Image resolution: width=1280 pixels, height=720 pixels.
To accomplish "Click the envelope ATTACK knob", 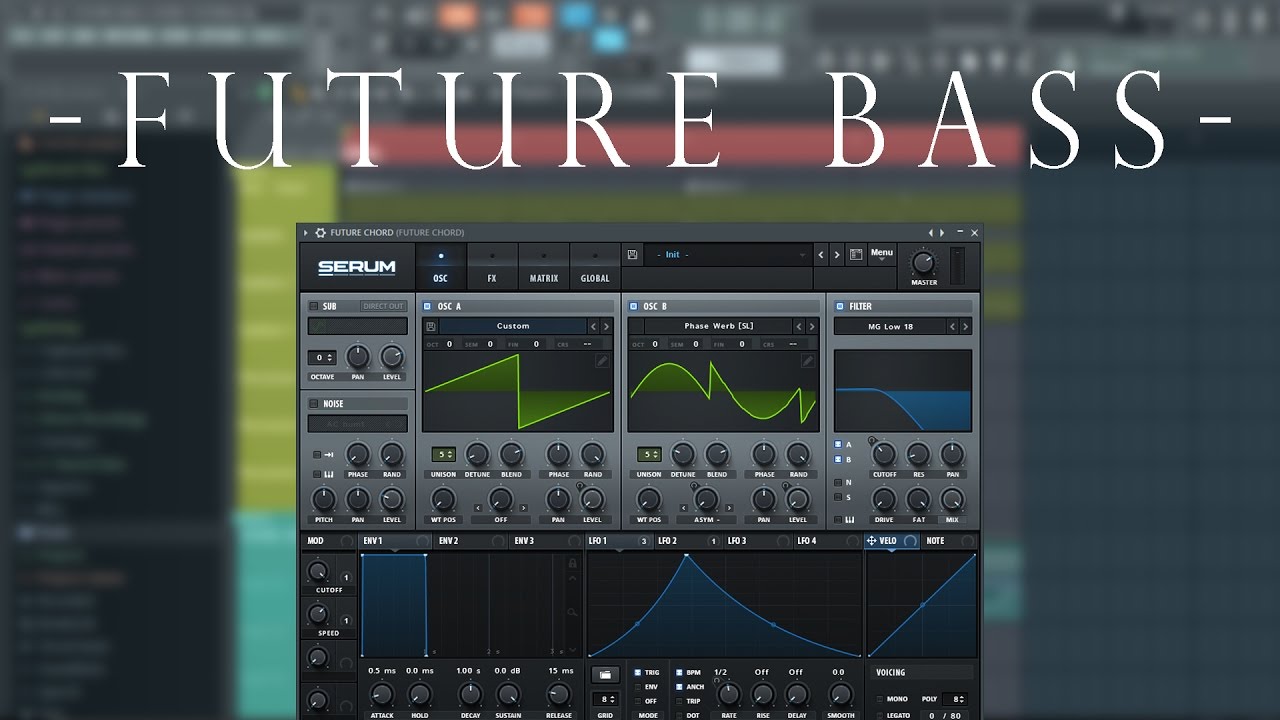I will (381, 694).
